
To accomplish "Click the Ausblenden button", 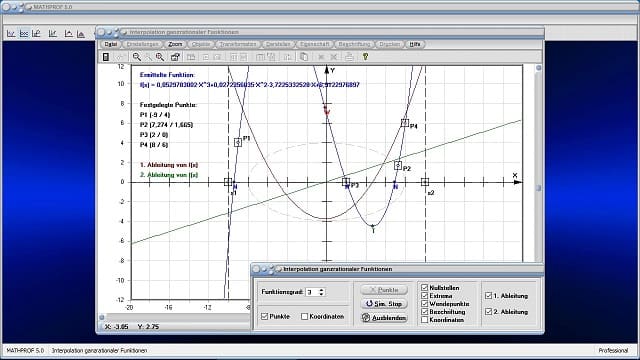I will pyautogui.click(x=384, y=318).
